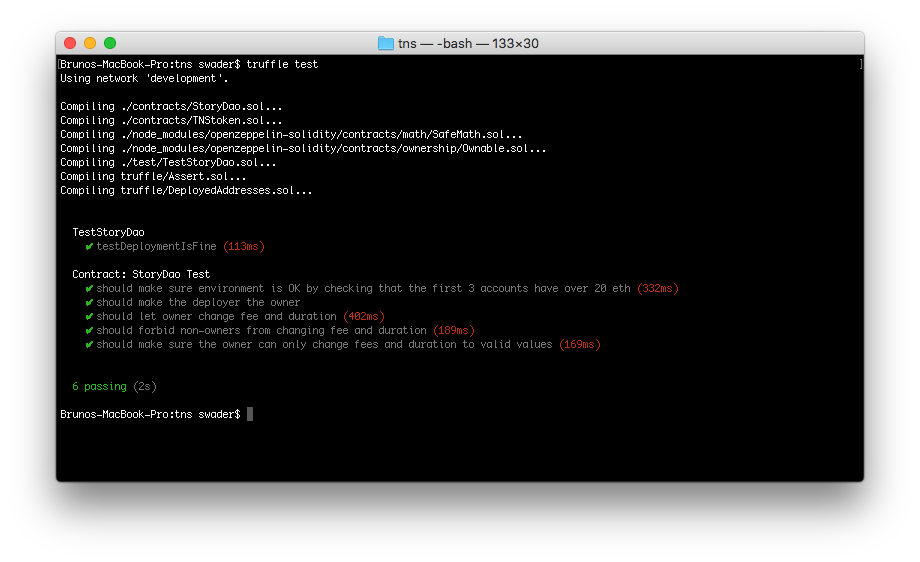Click the folder icon in title bar
920x562 pixels.
point(385,43)
